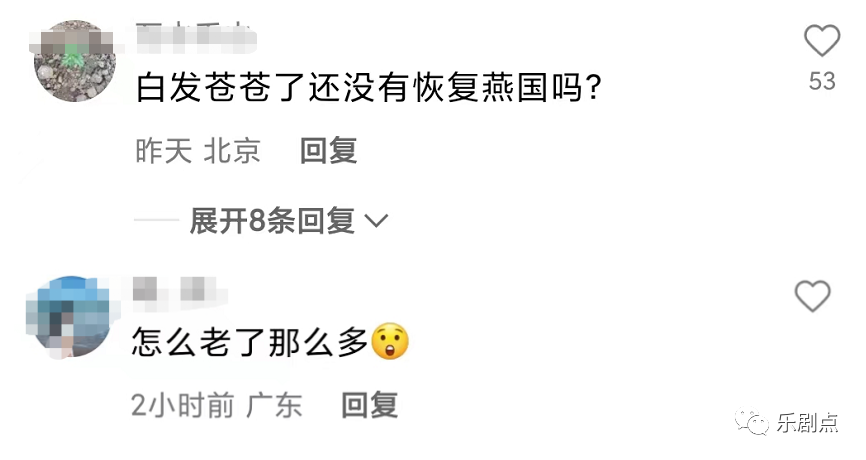Open the first commenter's blurred username

coord(196,38)
